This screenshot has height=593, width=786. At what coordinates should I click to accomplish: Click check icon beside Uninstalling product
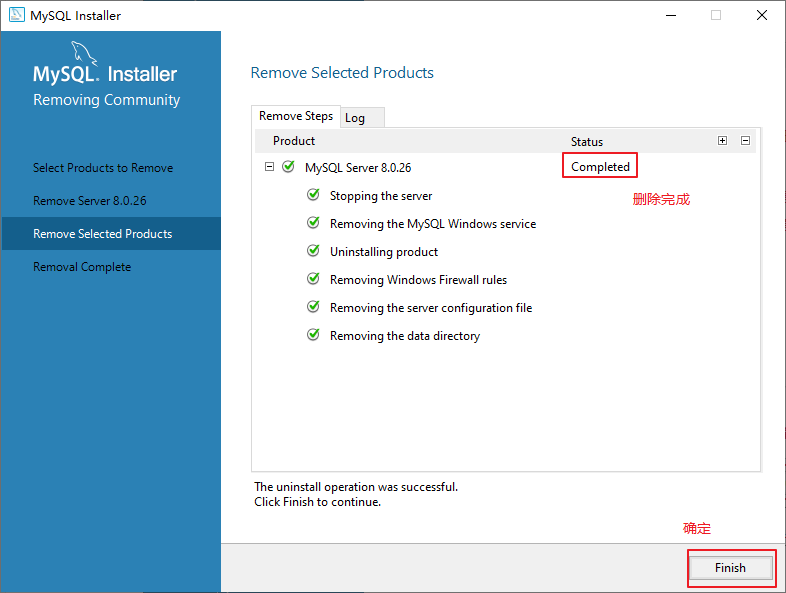[313, 251]
